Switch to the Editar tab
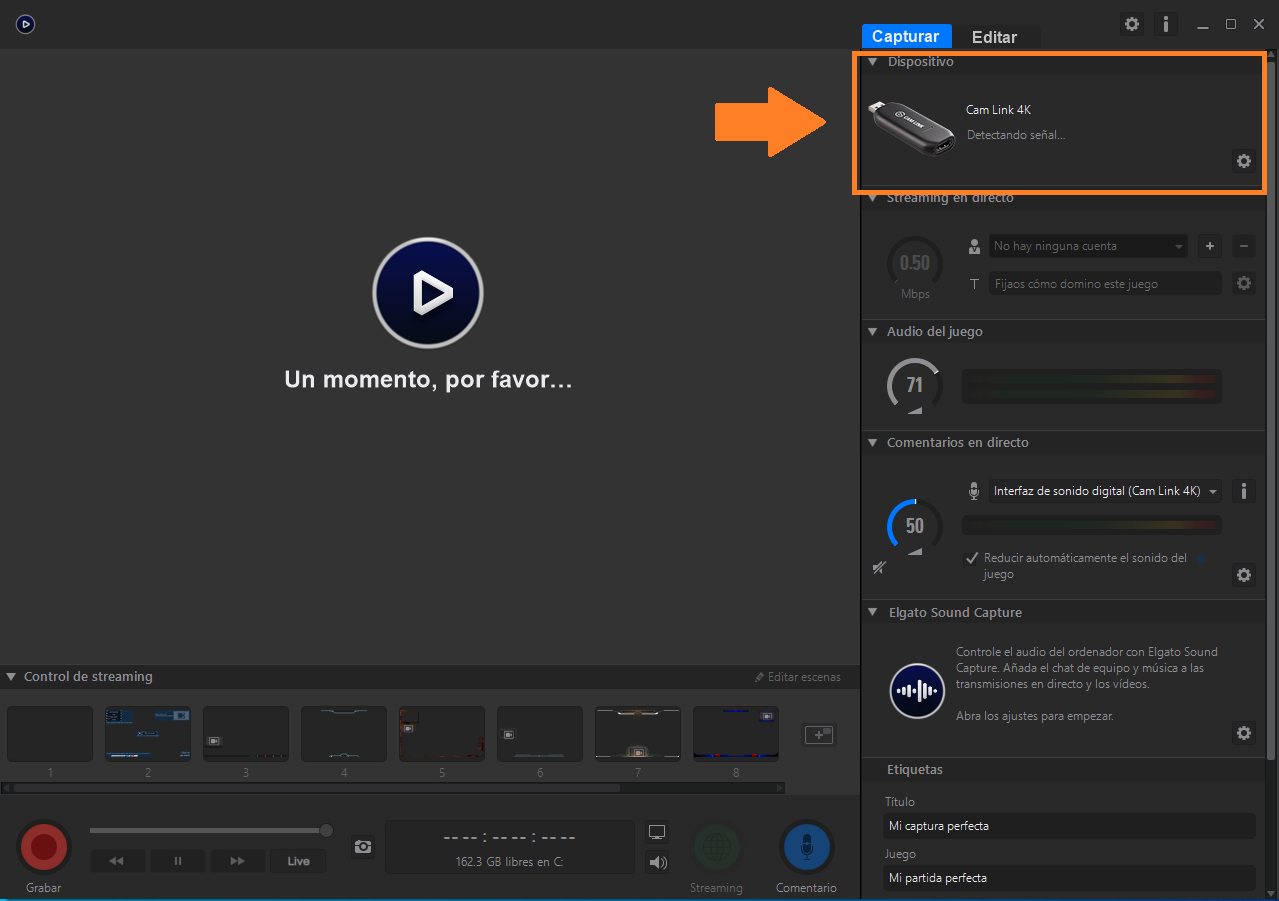This screenshot has width=1279, height=901. click(994, 37)
